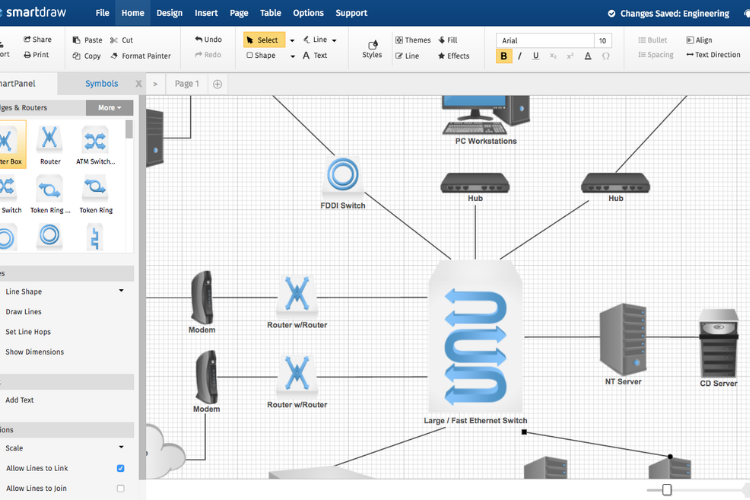Click the symbol library scrollbar
Viewport: 750px width, 500px height.
pyautogui.click(x=129, y=129)
